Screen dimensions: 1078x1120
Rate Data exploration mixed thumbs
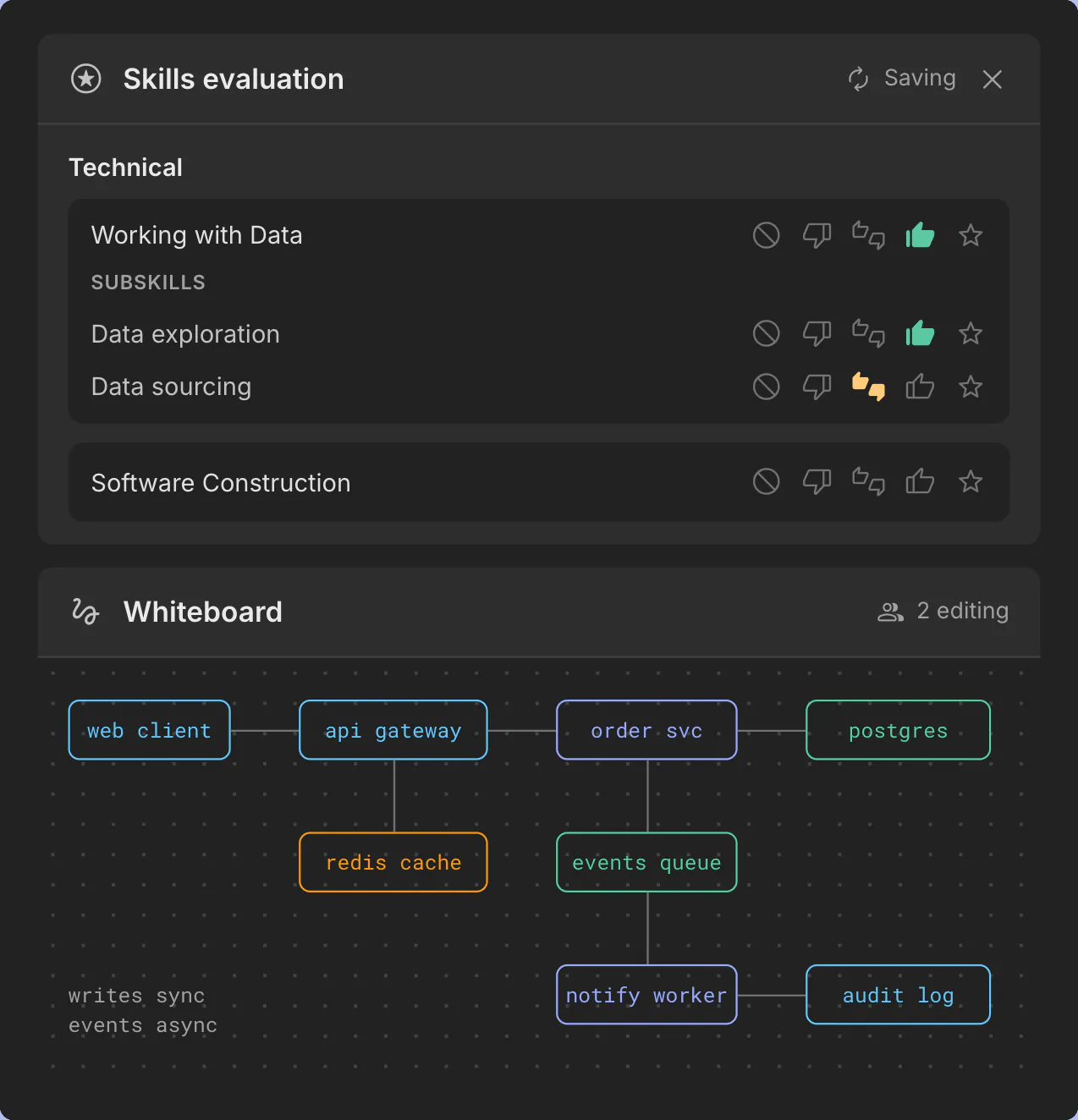[x=868, y=333]
